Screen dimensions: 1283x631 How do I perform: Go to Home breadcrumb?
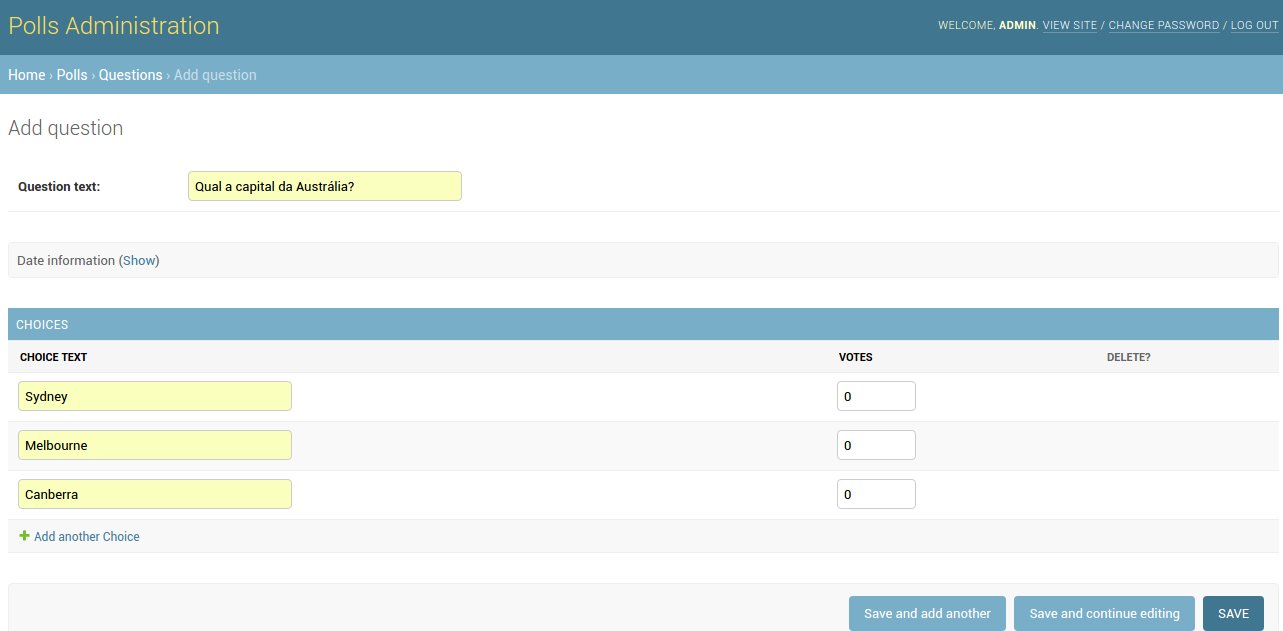point(26,75)
